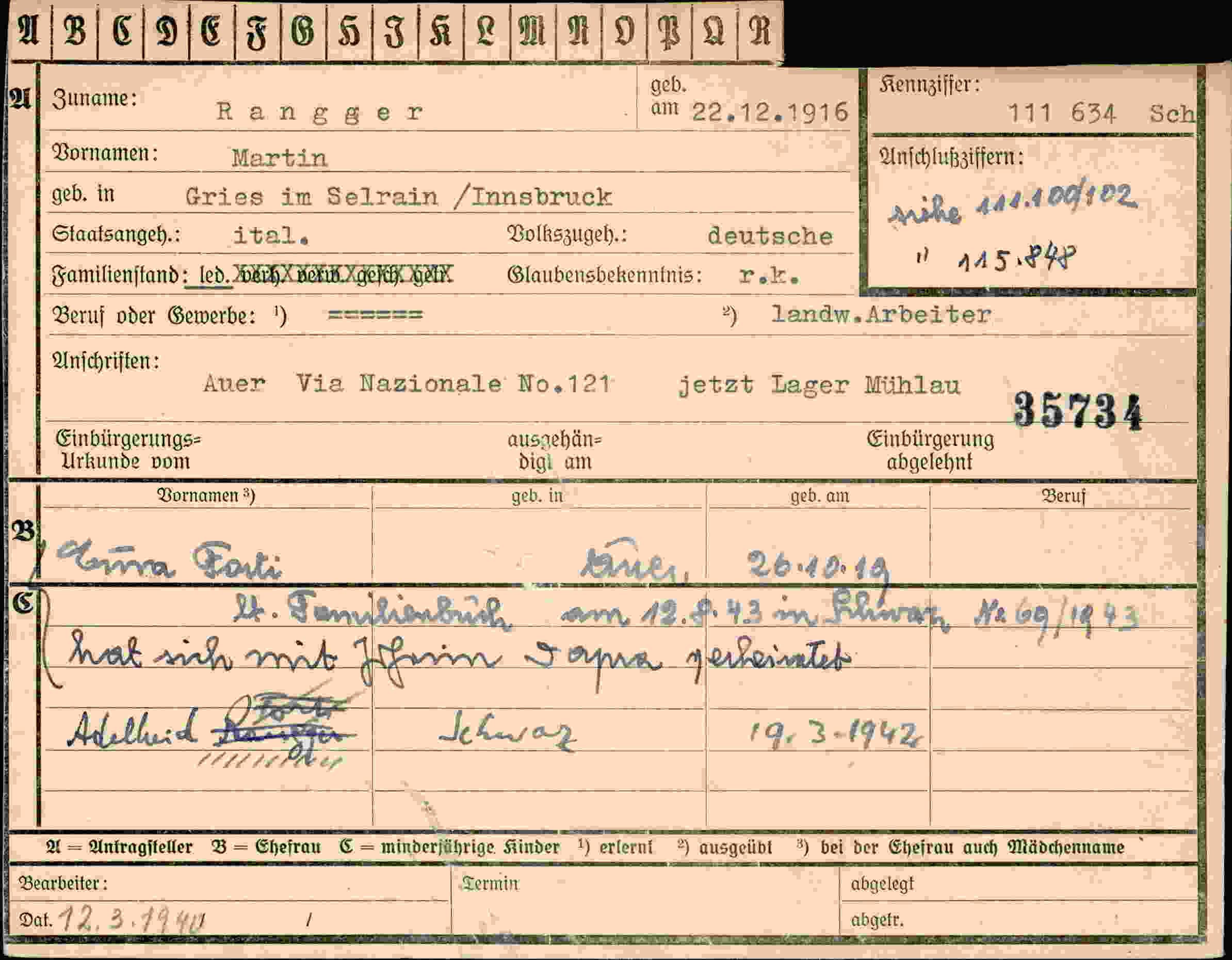Click the section marker 'C' beside the children rows

click(23, 602)
